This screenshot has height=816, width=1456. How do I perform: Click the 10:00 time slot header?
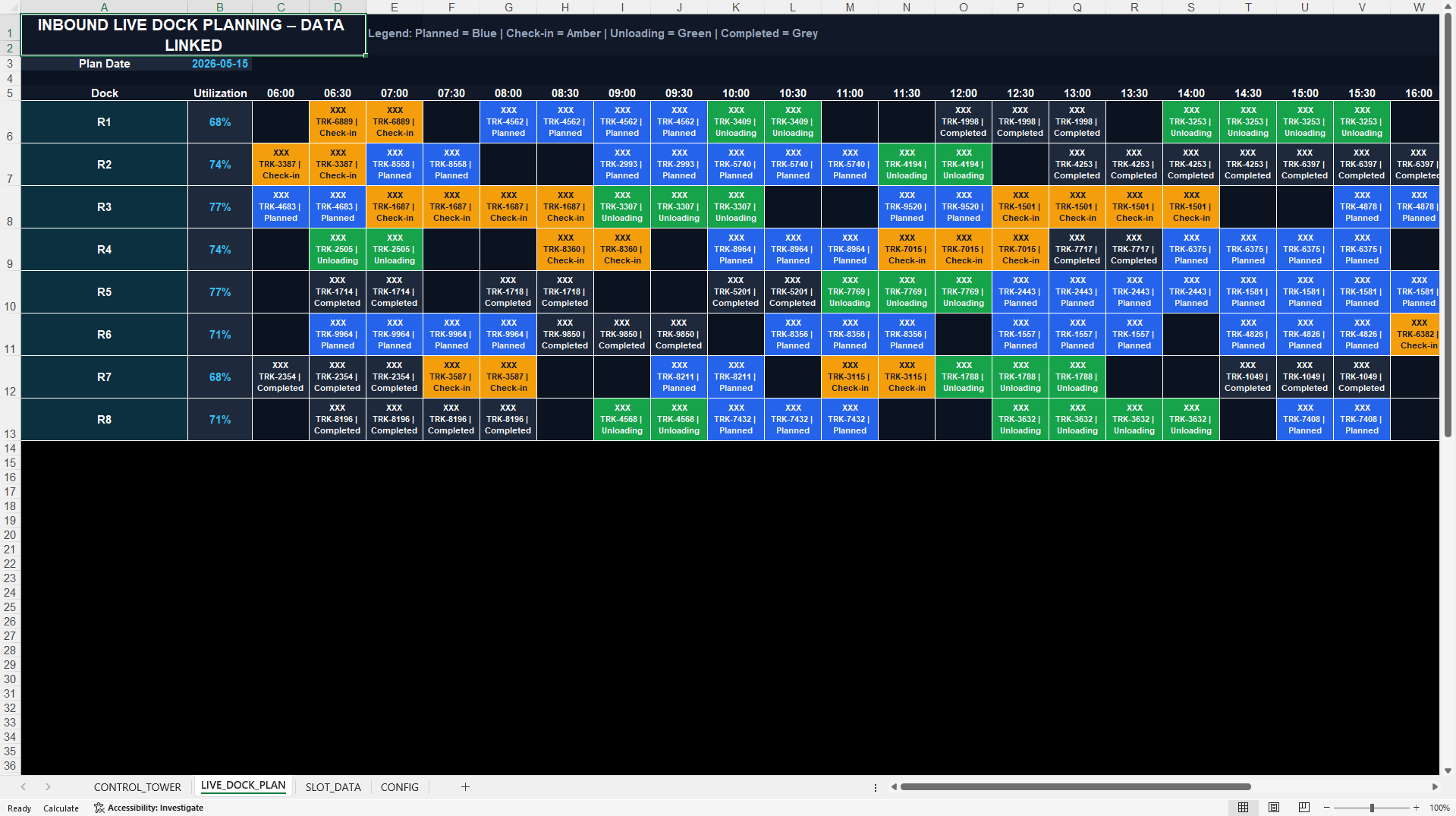736,93
